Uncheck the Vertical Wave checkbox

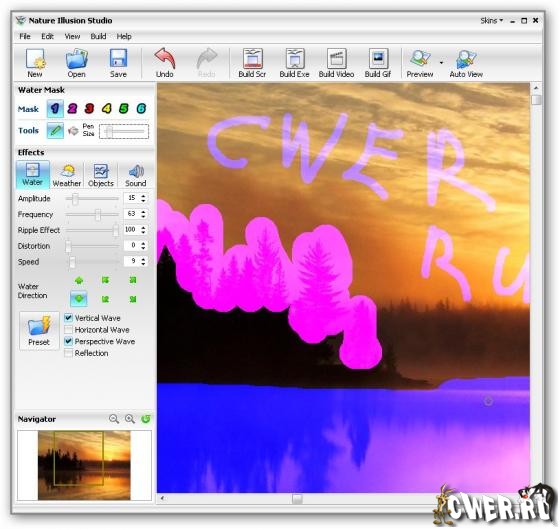coord(69,318)
